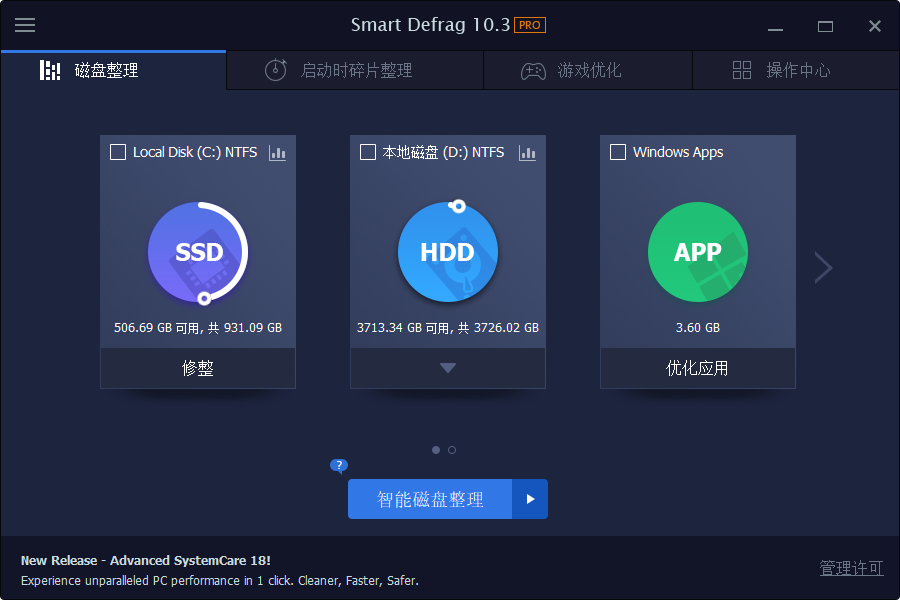900x600 pixels.
Task: Click the green APP circle icon
Action: [x=697, y=251]
